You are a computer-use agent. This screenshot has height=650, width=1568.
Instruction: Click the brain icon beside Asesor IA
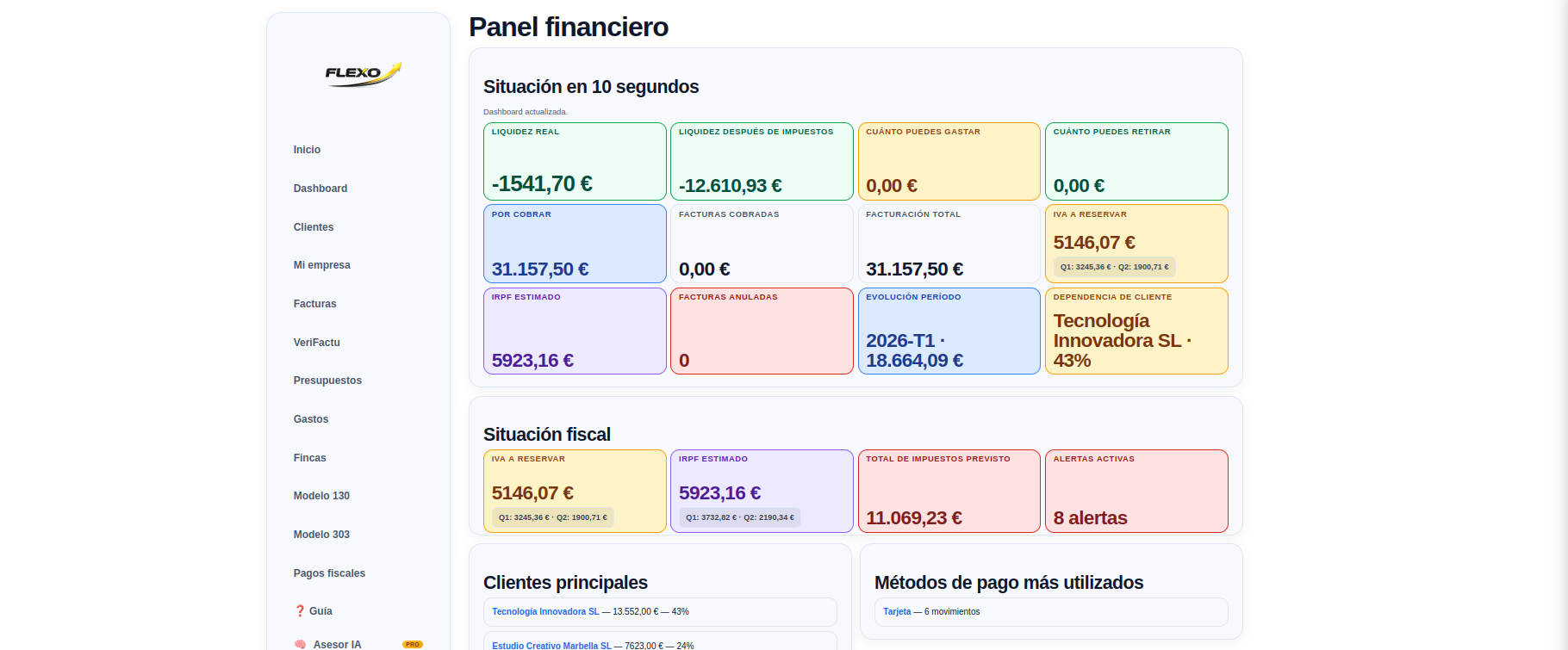point(300,644)
